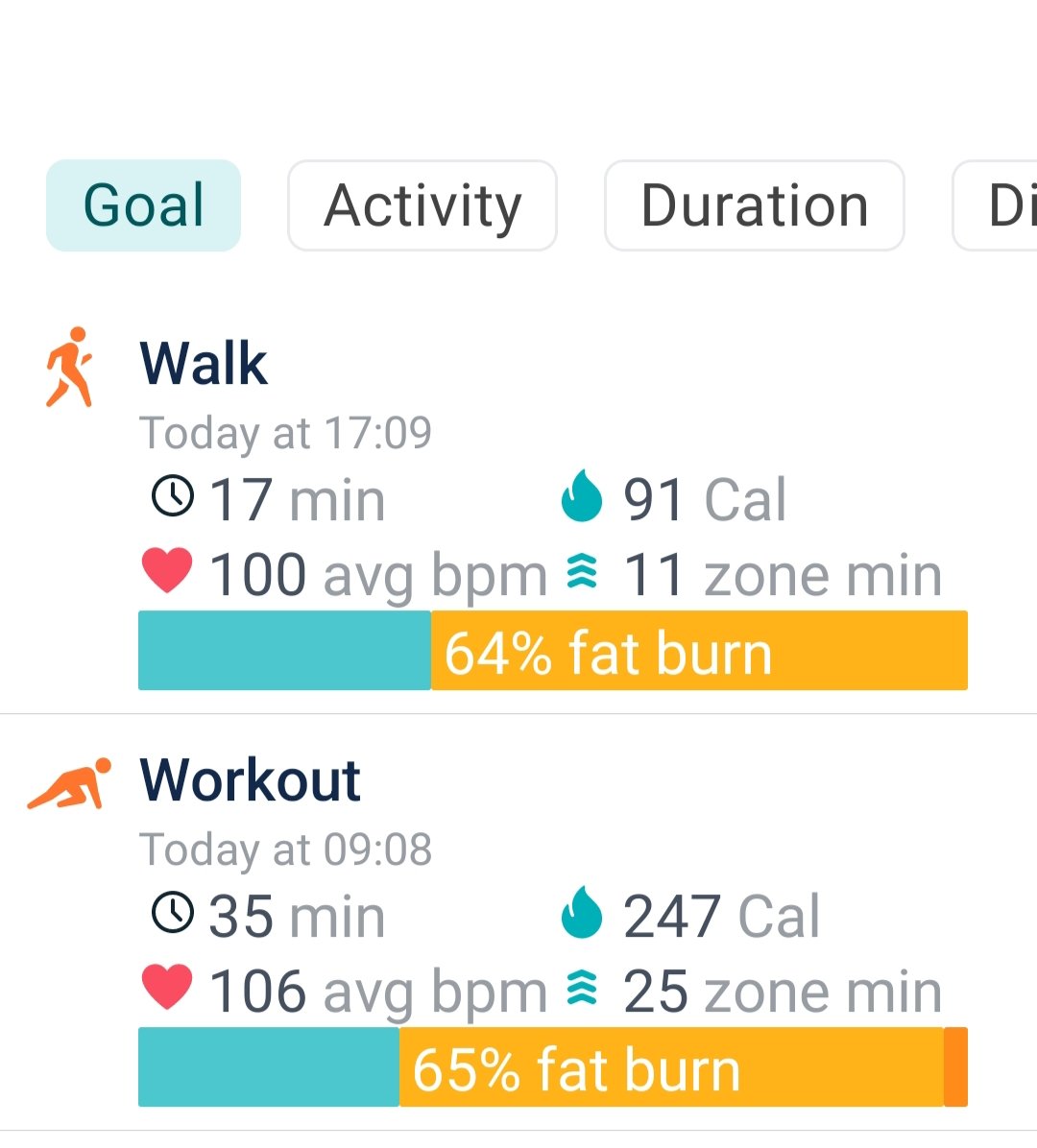Open the Workout activity title

coord(250,779)
